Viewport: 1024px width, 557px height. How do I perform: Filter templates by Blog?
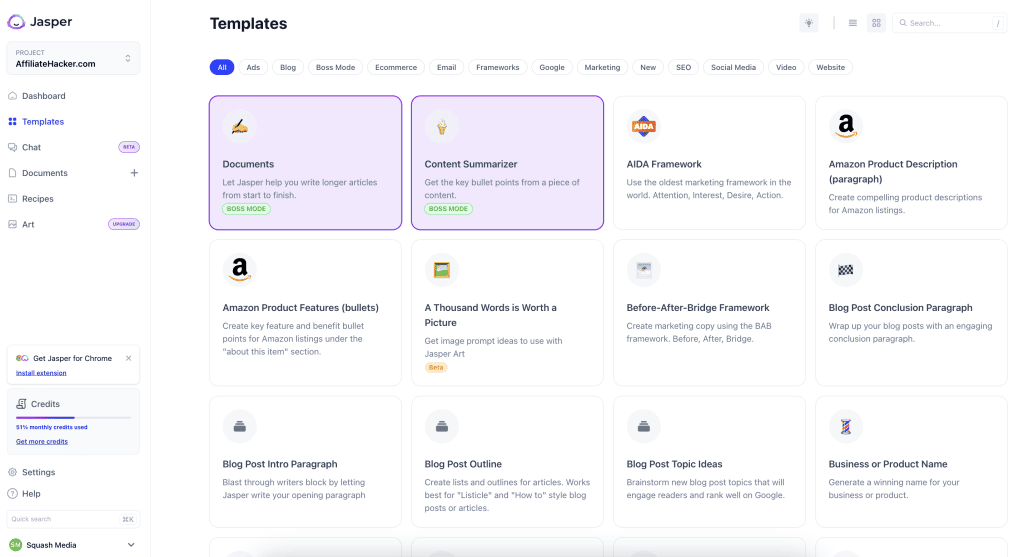pos(288,67)
